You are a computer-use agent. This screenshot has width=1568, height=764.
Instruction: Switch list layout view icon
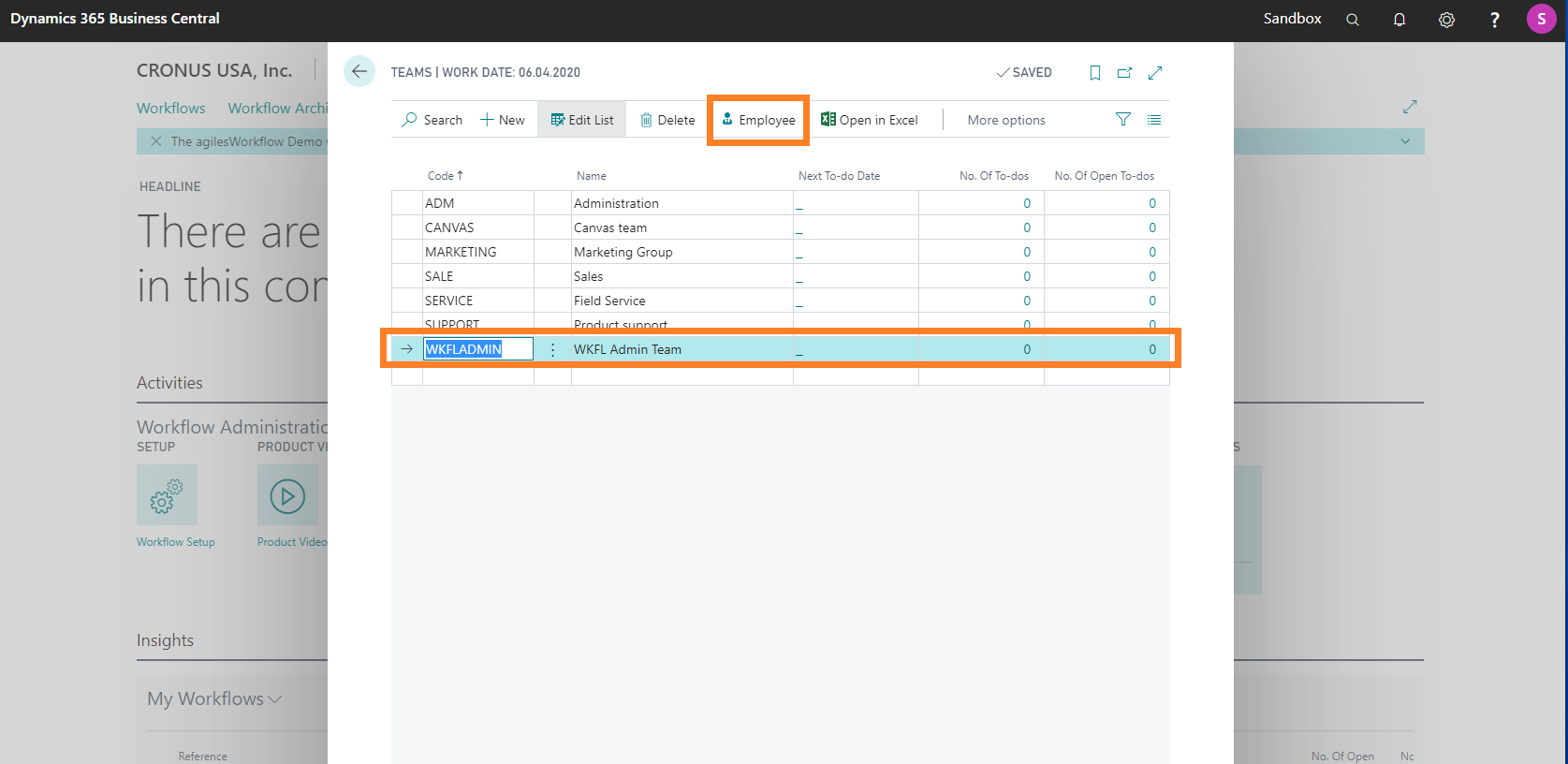coord(1154,120)
